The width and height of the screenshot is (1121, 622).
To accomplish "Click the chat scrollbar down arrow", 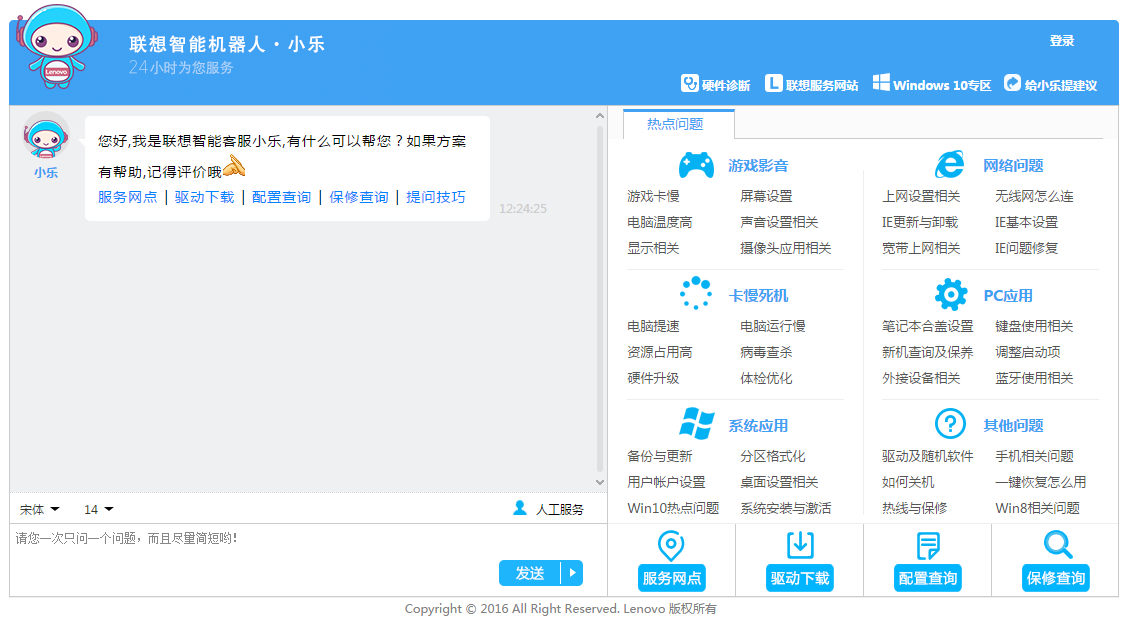I will tap(600, 483).
